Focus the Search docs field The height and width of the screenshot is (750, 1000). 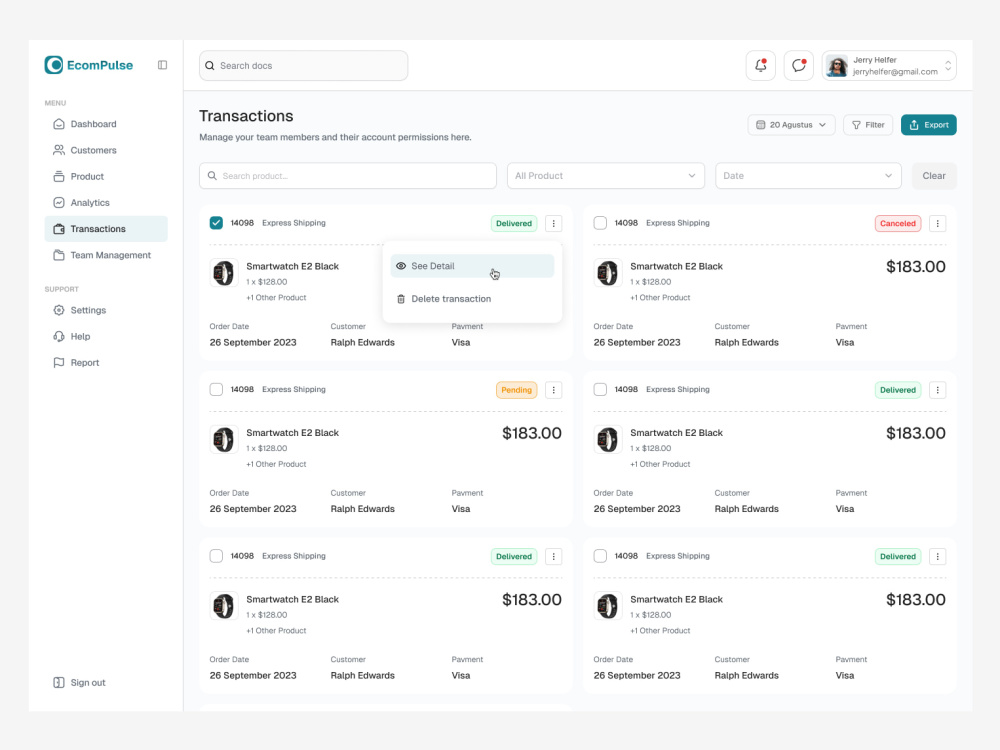304,66
